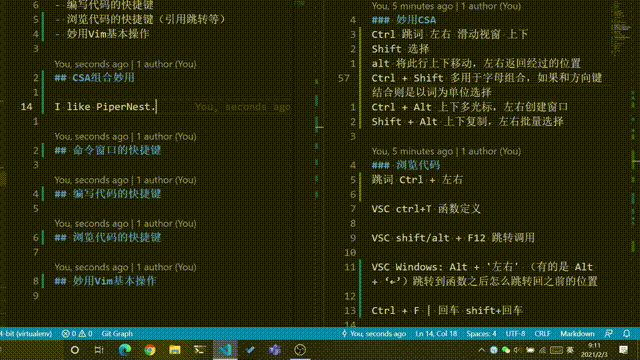
Task: Click WeChat tray icon
Action: [x=506, y=350]
